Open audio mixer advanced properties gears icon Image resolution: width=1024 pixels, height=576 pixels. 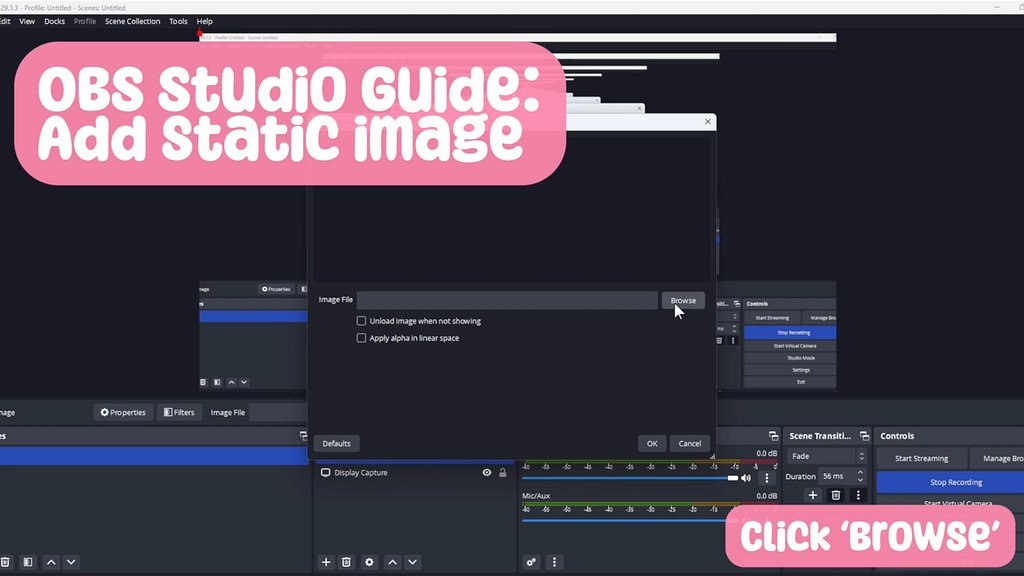(532, 562)
